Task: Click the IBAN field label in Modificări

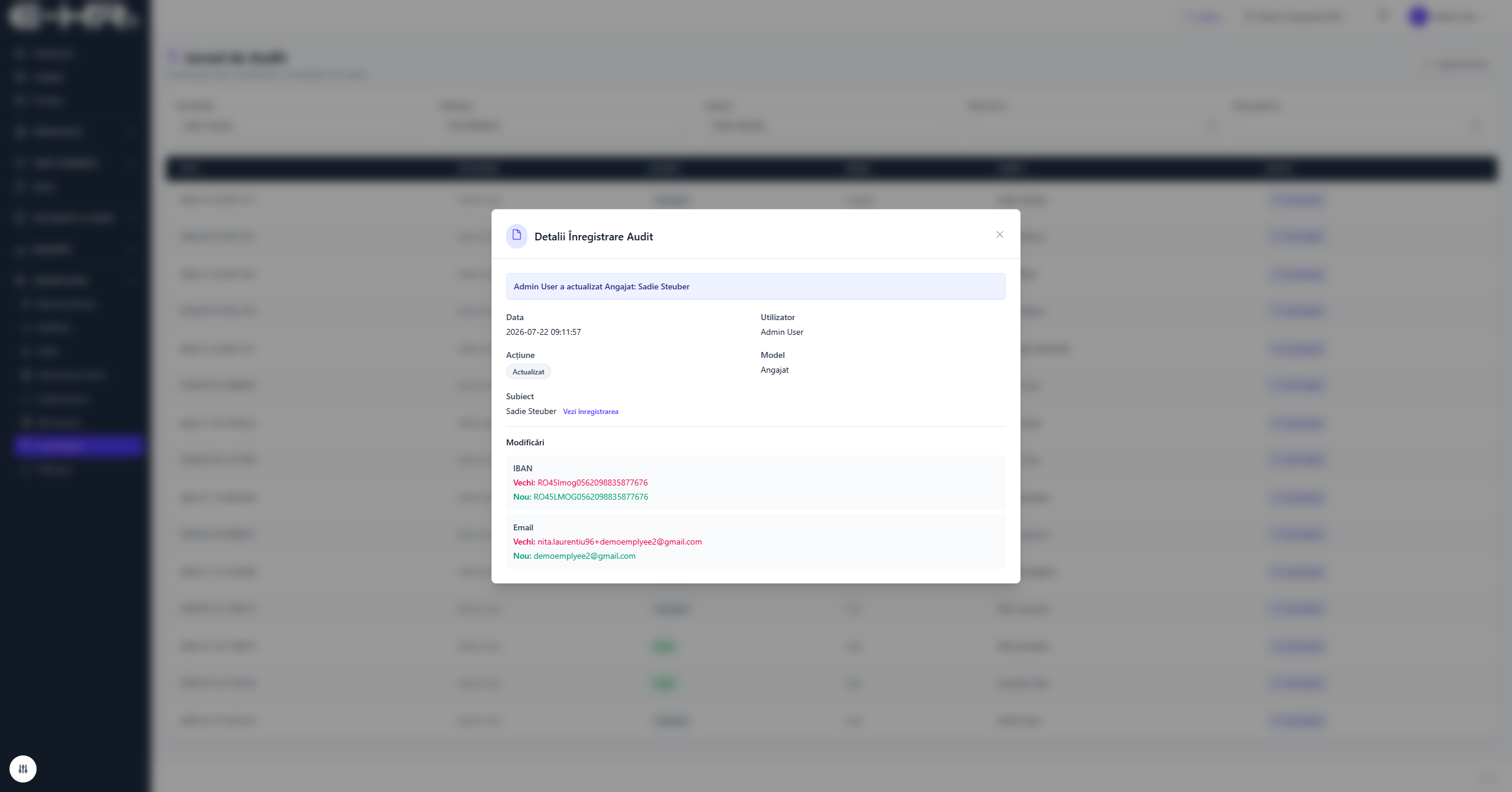Action: pyautogui.click(x=523, y=468)
